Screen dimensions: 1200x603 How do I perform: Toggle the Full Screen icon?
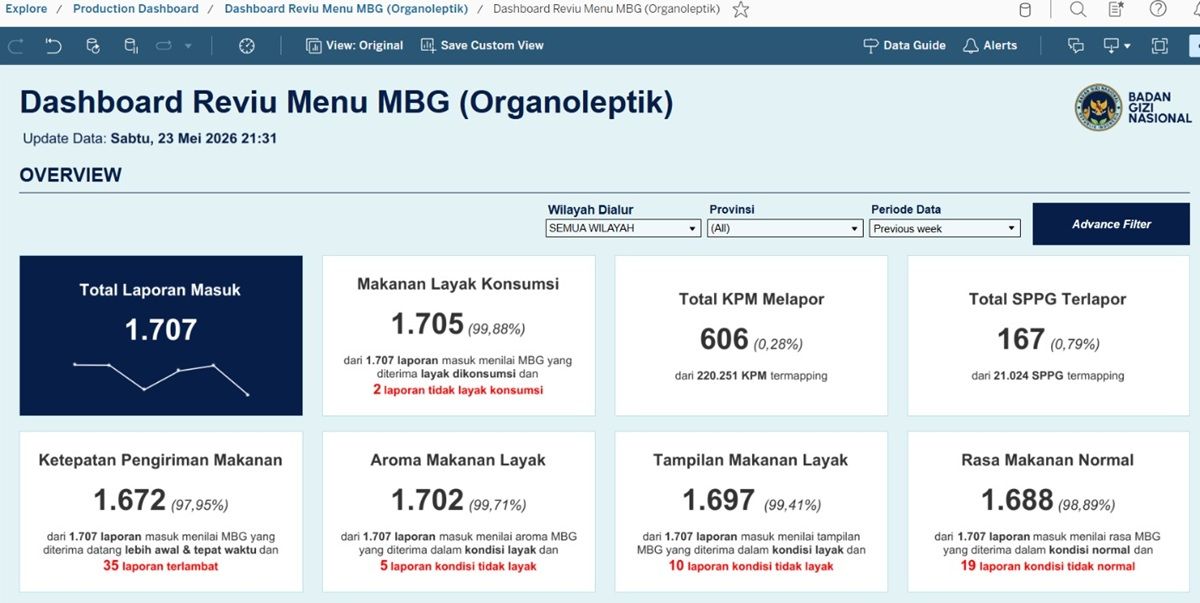pos(1159,45)
